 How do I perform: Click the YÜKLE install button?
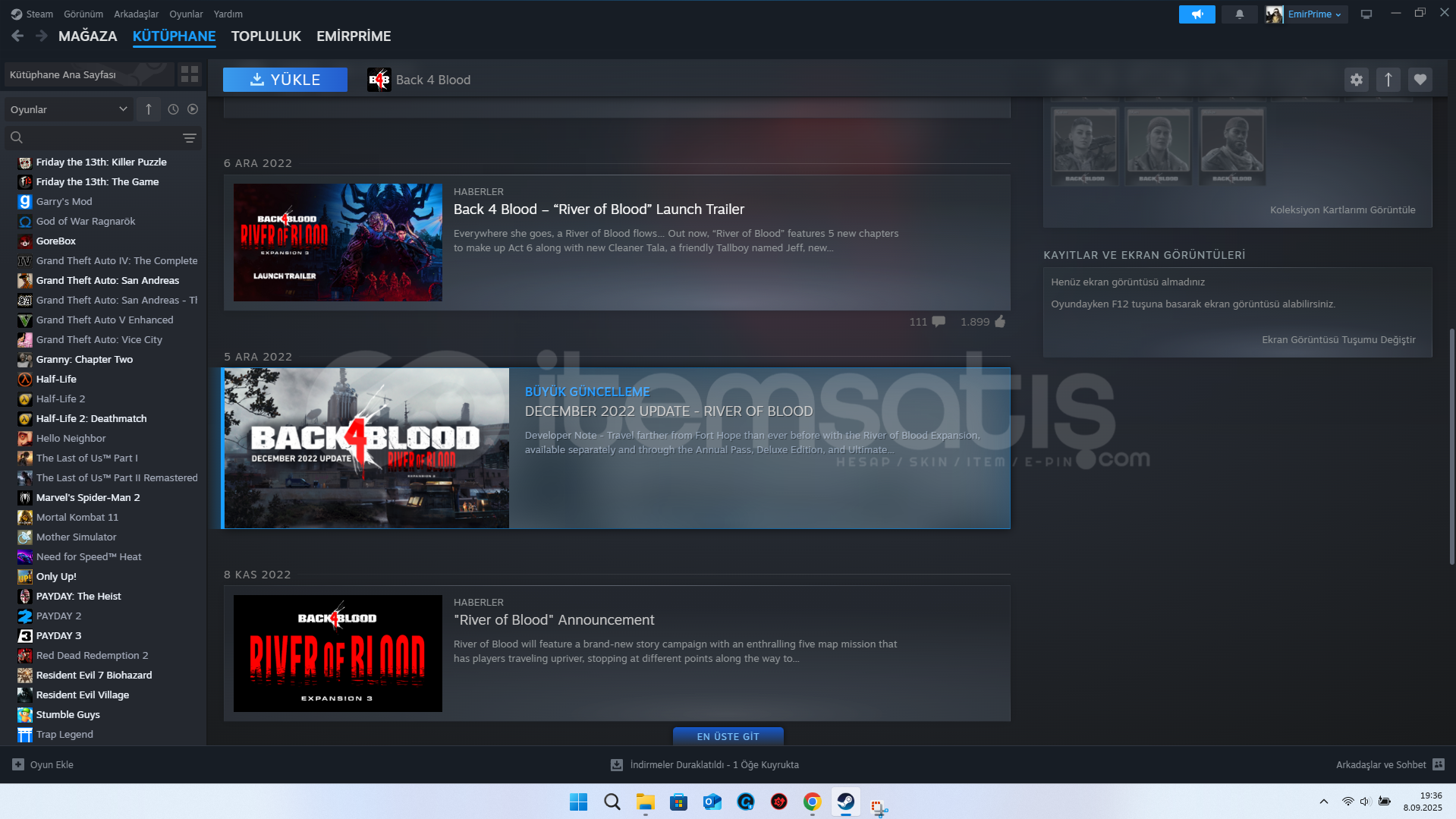(285, 80)
